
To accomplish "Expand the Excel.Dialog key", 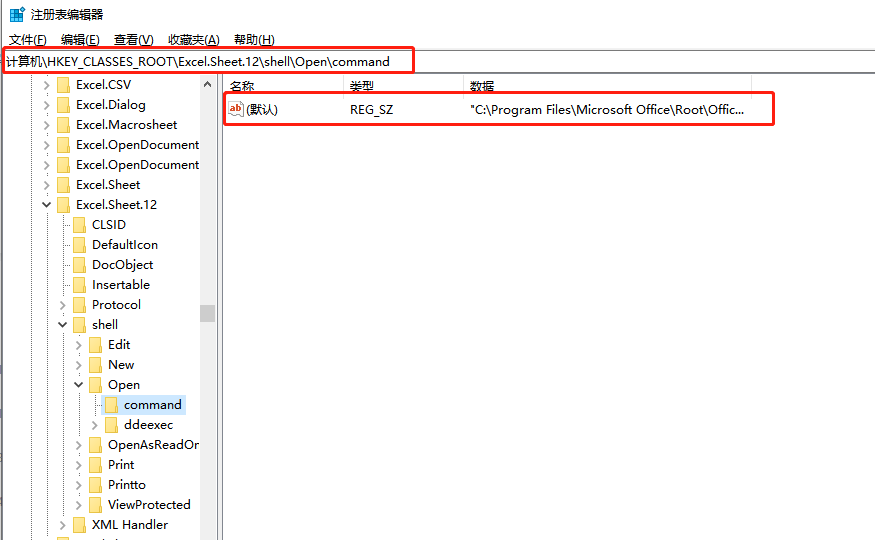I will point(47,105).
